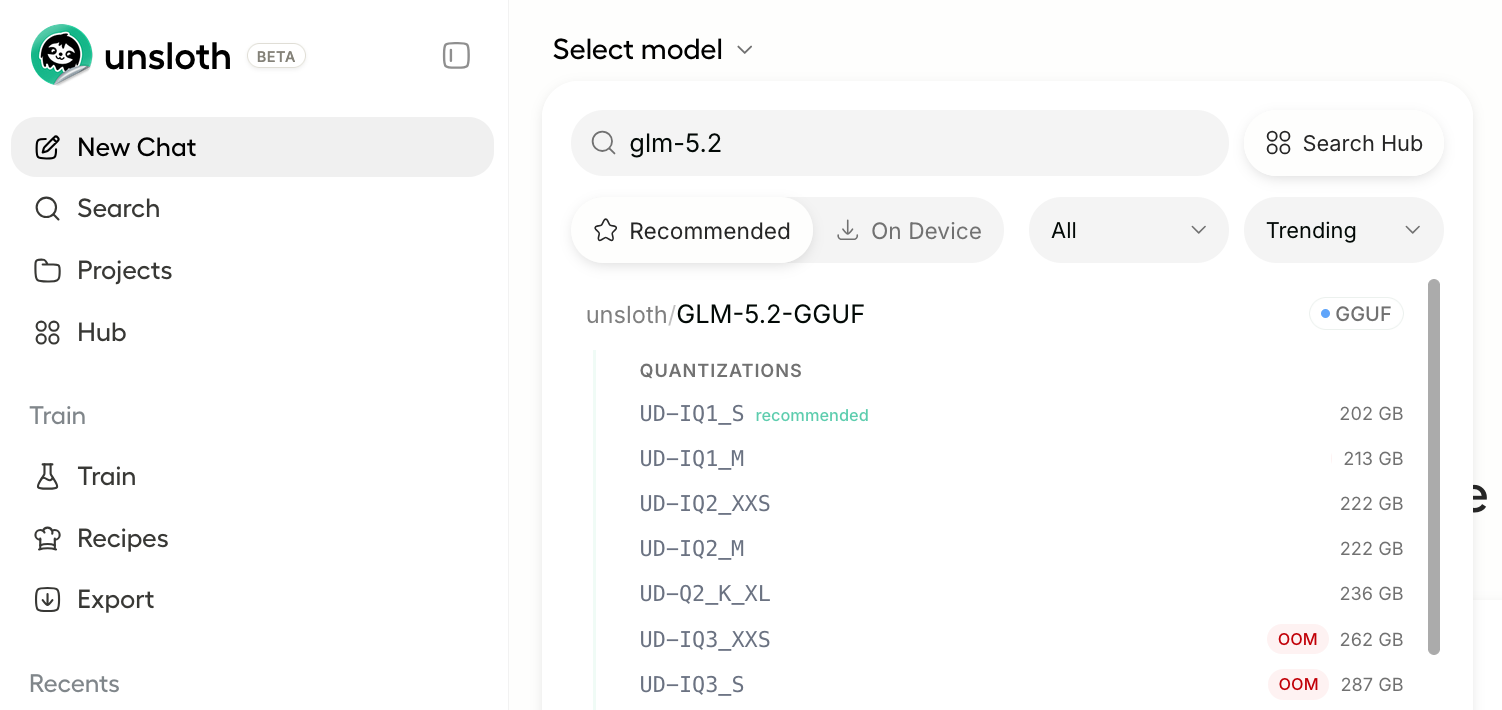Image resolution: width=1502 pixels, height=710 pixels.
Task: Click the model list scrollbar
Action: pos(1434,467)
